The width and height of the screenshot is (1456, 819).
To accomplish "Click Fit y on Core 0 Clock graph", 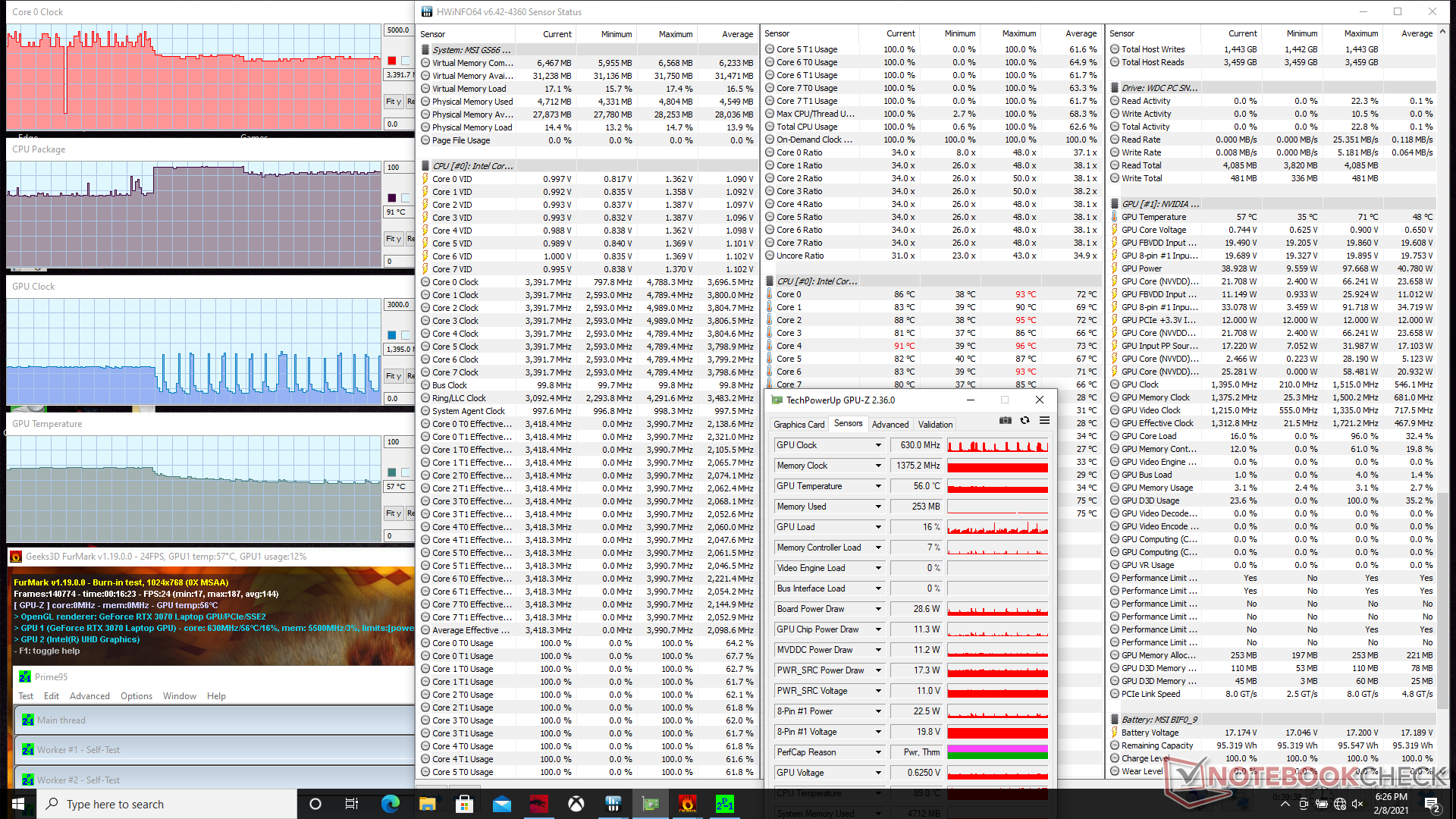I will point(393,102).
